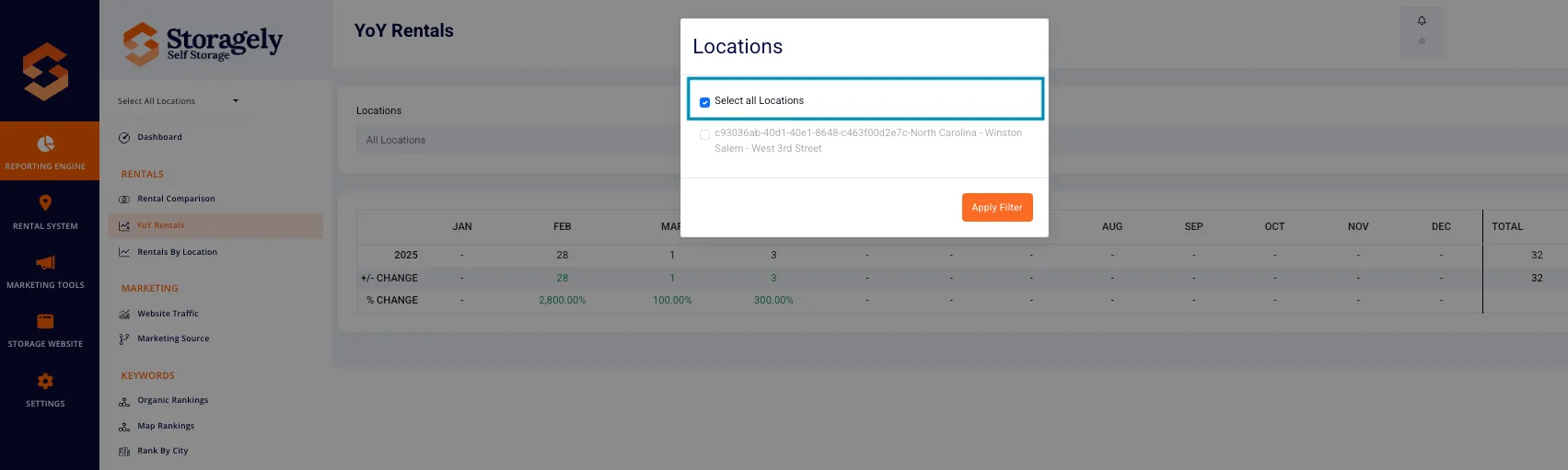Click the SEP column header
The width and height of the screenshot is (1568, 470).
(1194, 226)
